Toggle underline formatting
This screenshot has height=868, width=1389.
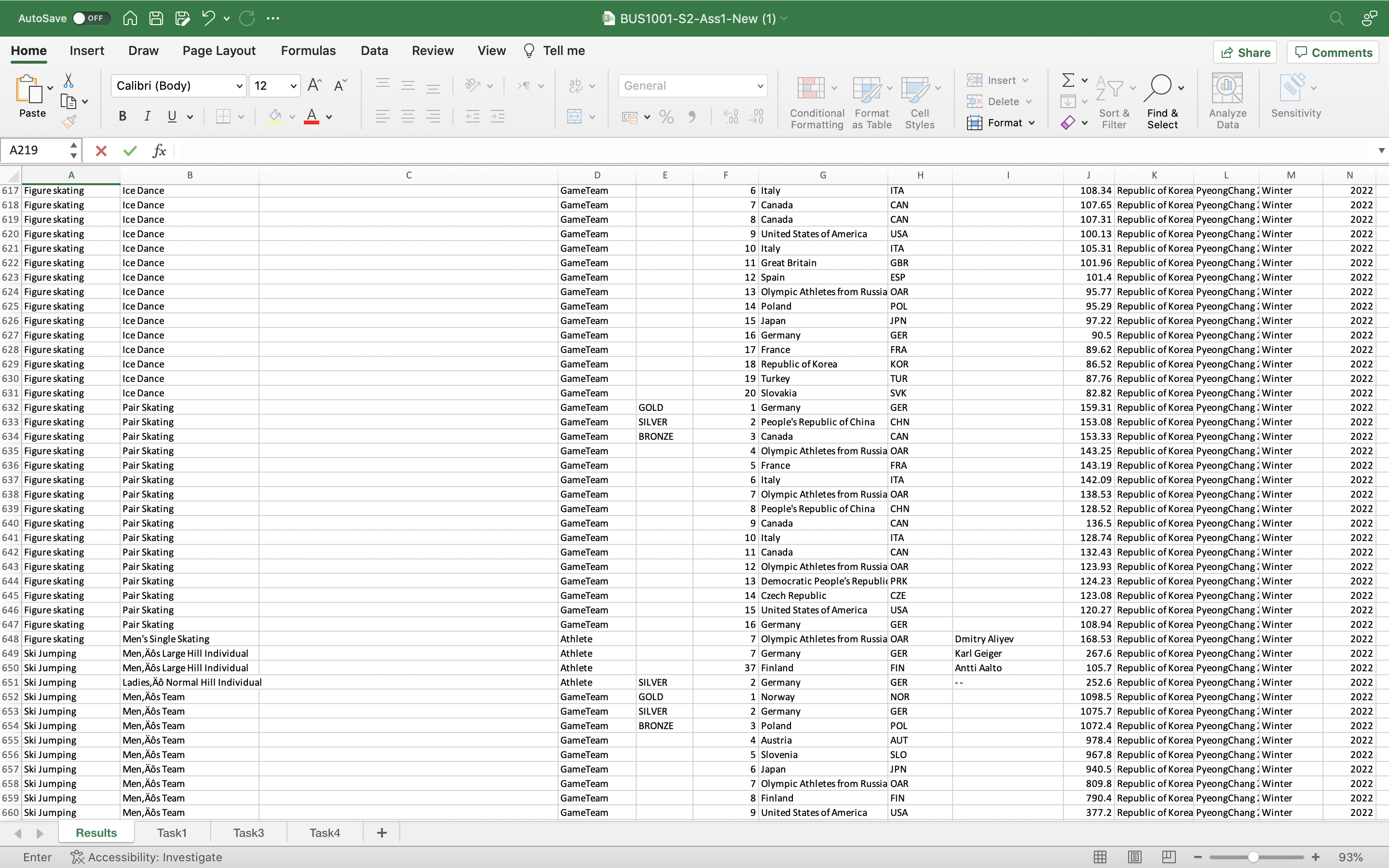[173, 117]
